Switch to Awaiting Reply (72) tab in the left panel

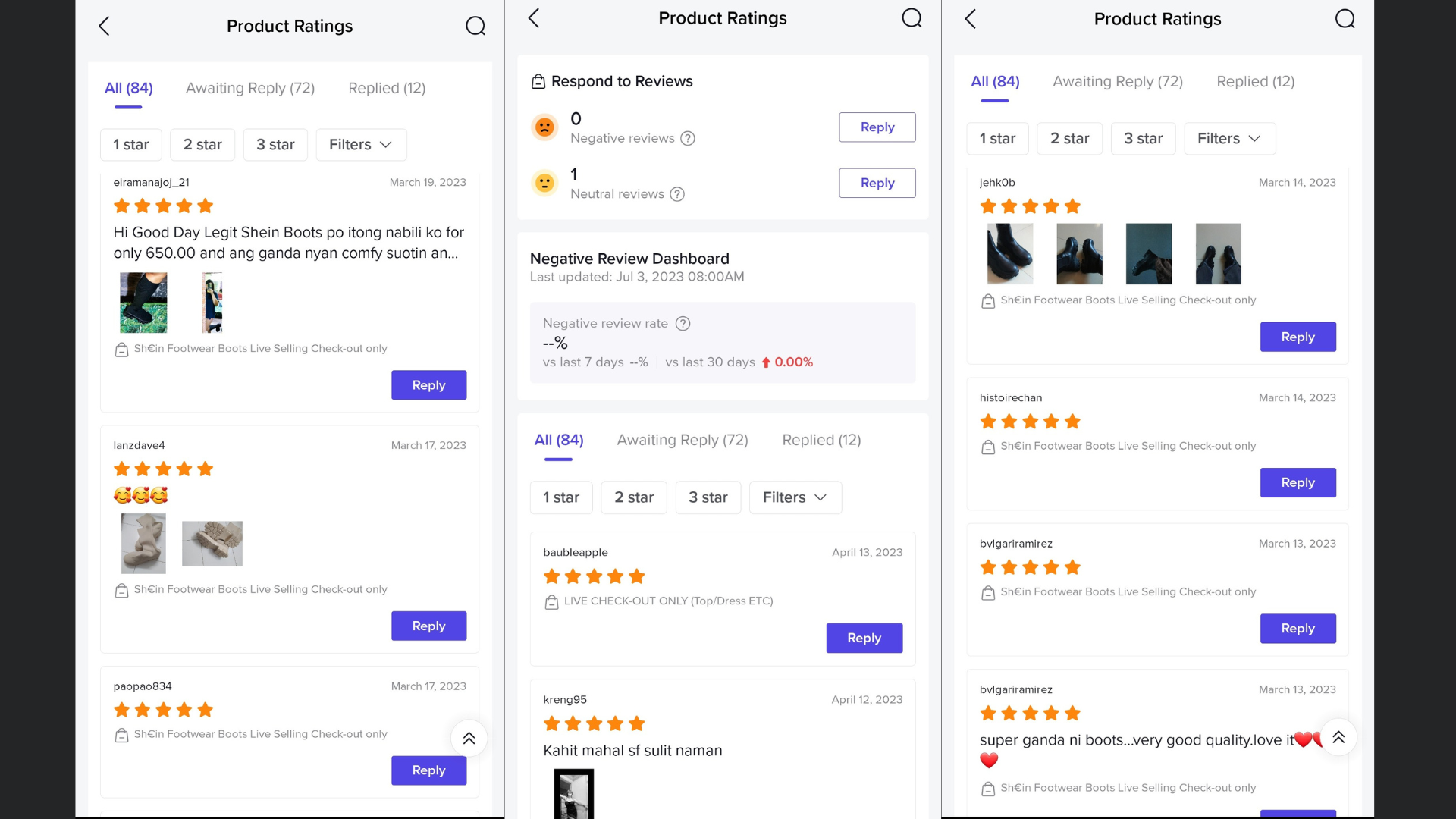point(250,88)
